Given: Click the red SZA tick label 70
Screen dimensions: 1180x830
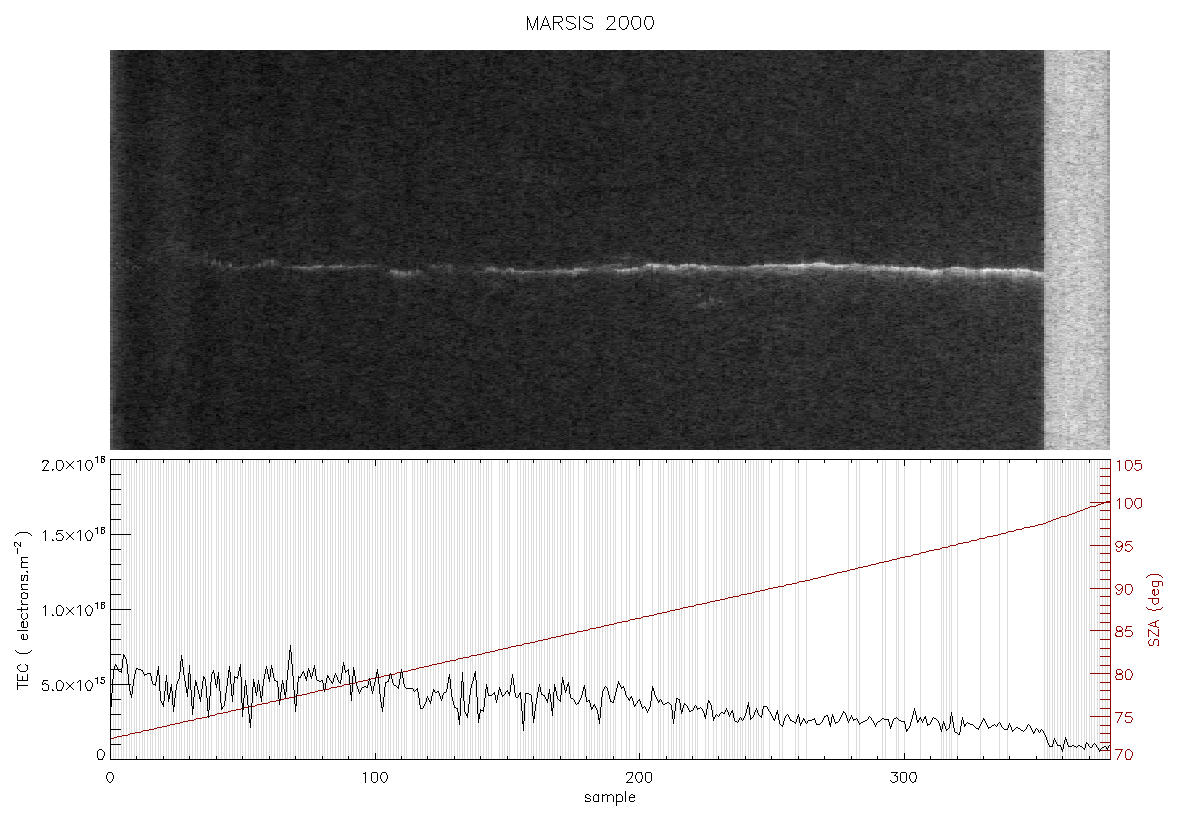Looking at the screenshot, I should point(1124,755).
